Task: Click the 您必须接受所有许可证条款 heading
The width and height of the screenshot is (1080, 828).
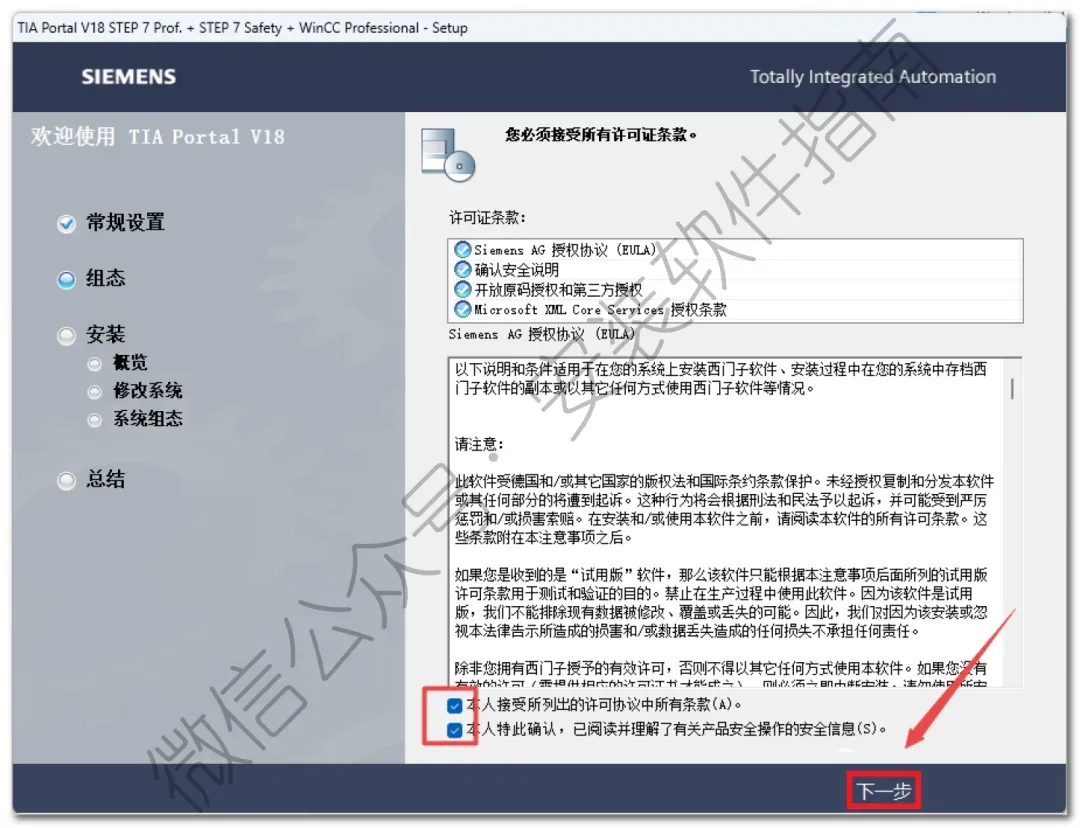Action: tap(601, 134)
